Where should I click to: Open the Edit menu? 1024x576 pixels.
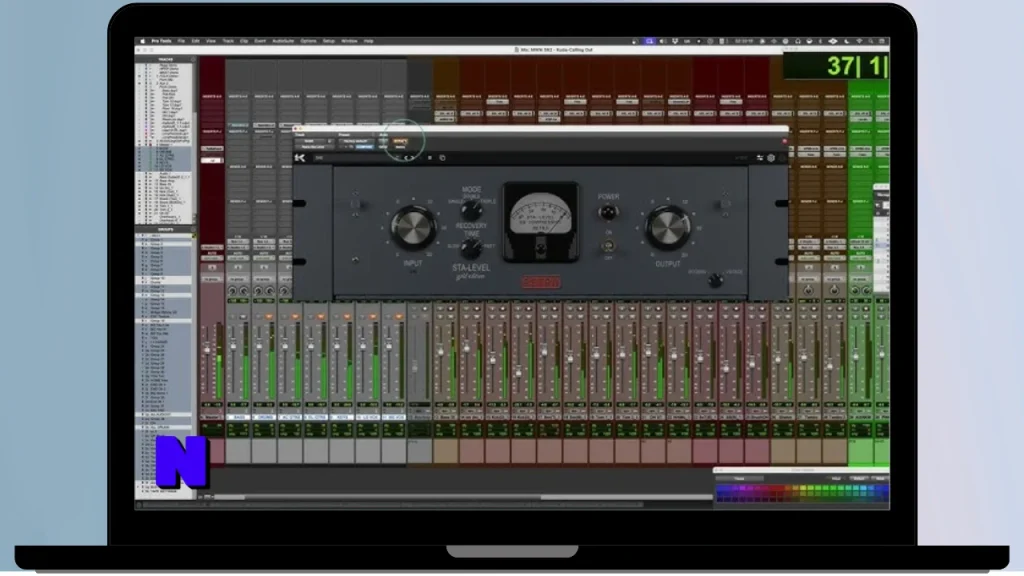pos(195,41)
